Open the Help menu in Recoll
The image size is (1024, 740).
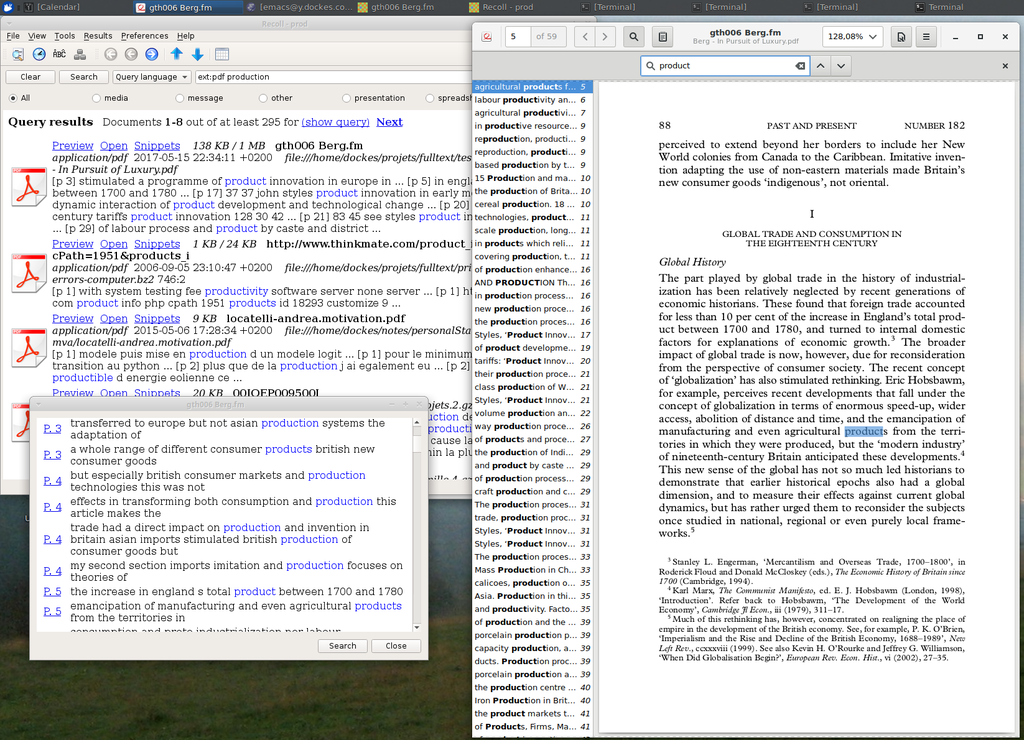point(185,36)
